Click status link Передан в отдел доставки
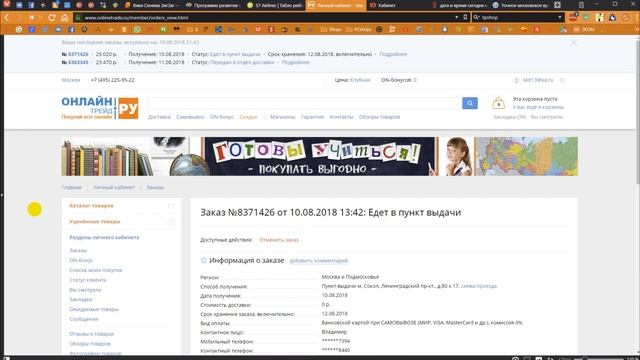 (x=242, y=62)
